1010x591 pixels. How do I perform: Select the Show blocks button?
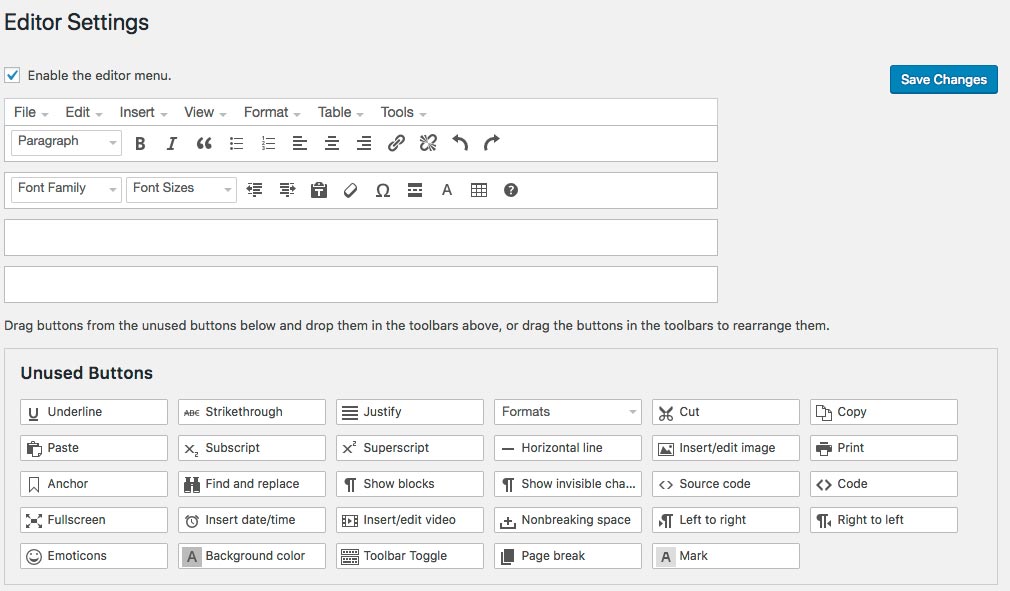coord(410,484)
